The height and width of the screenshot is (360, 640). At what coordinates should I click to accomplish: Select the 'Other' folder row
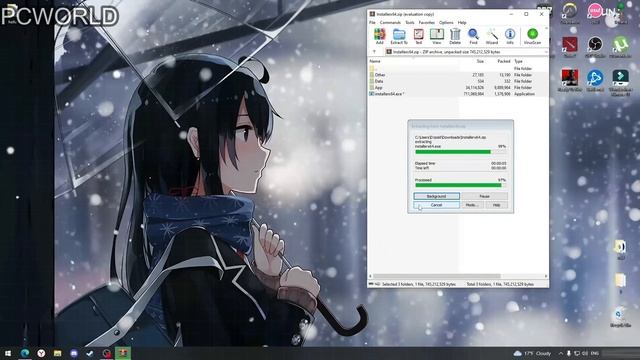[458, 75]
